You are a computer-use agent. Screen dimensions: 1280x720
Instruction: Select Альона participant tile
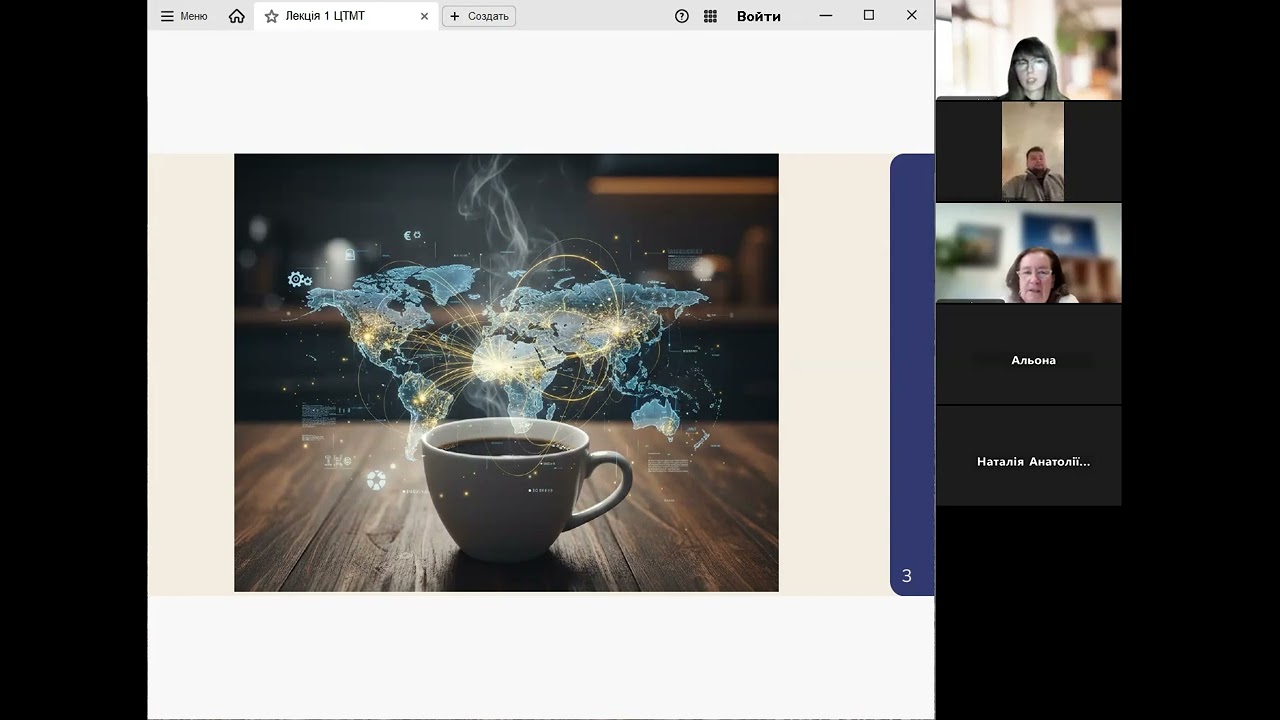click(1029, 355)
